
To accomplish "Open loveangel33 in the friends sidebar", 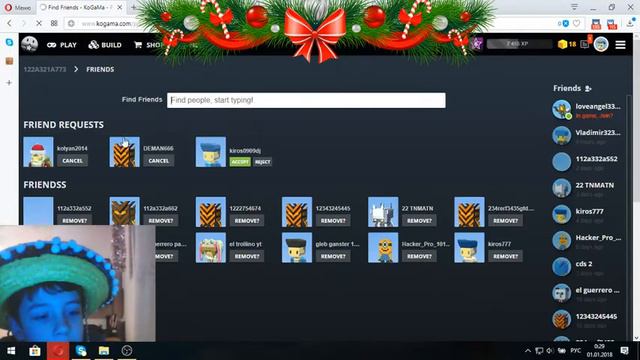I will (x=587, y=110).
